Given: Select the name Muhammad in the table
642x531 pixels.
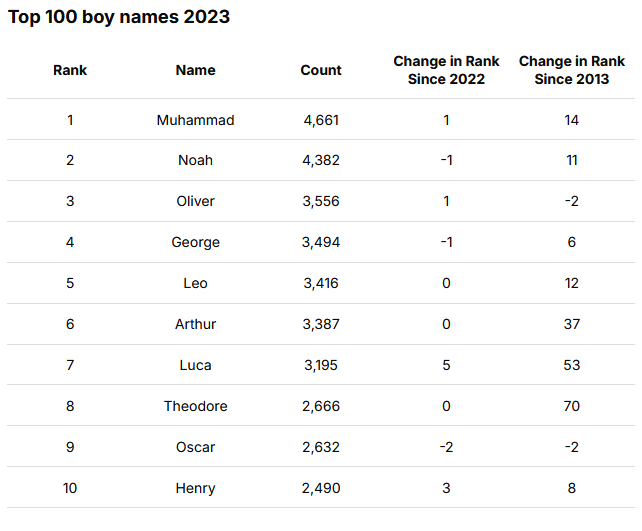Looking at the screenshot, I should point(195,120).
